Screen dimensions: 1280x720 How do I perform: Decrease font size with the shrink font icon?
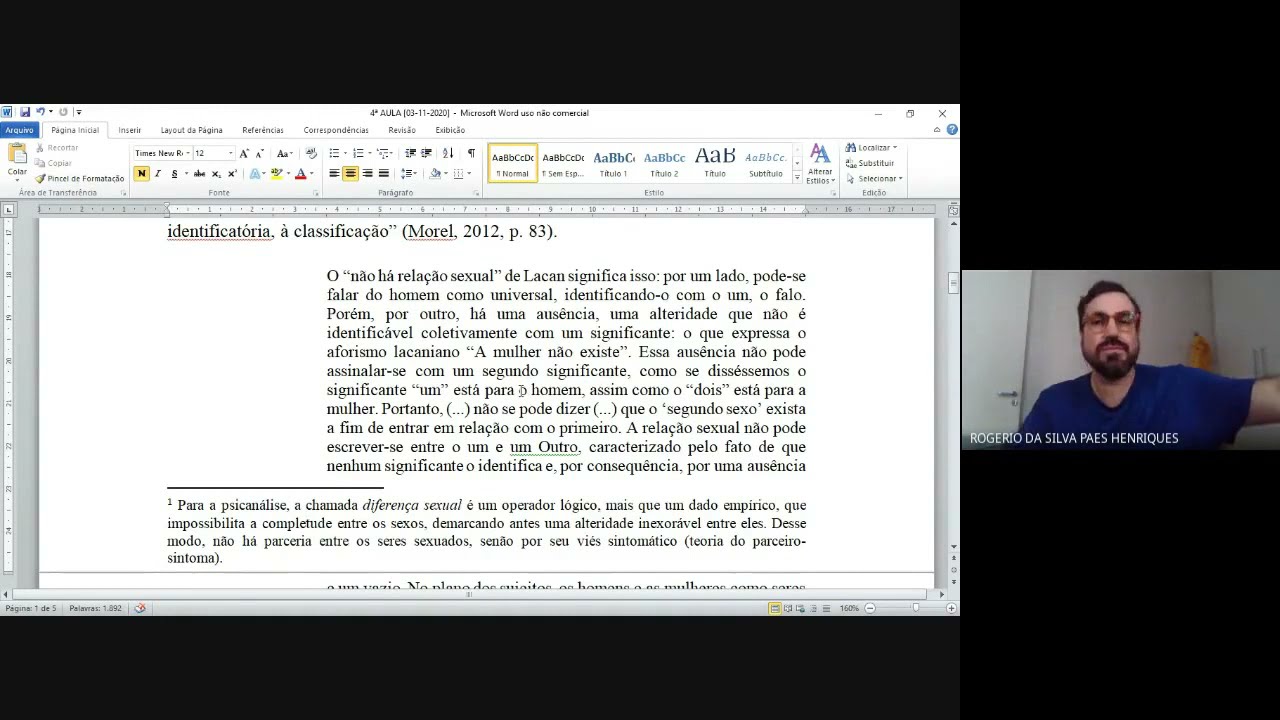[260, 153]
